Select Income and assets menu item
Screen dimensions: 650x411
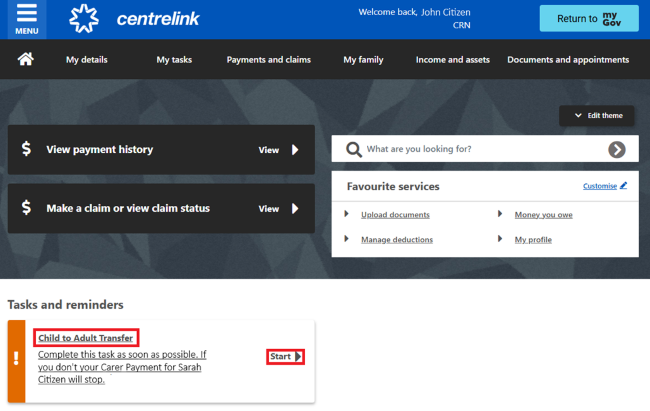tap(452, 60)
